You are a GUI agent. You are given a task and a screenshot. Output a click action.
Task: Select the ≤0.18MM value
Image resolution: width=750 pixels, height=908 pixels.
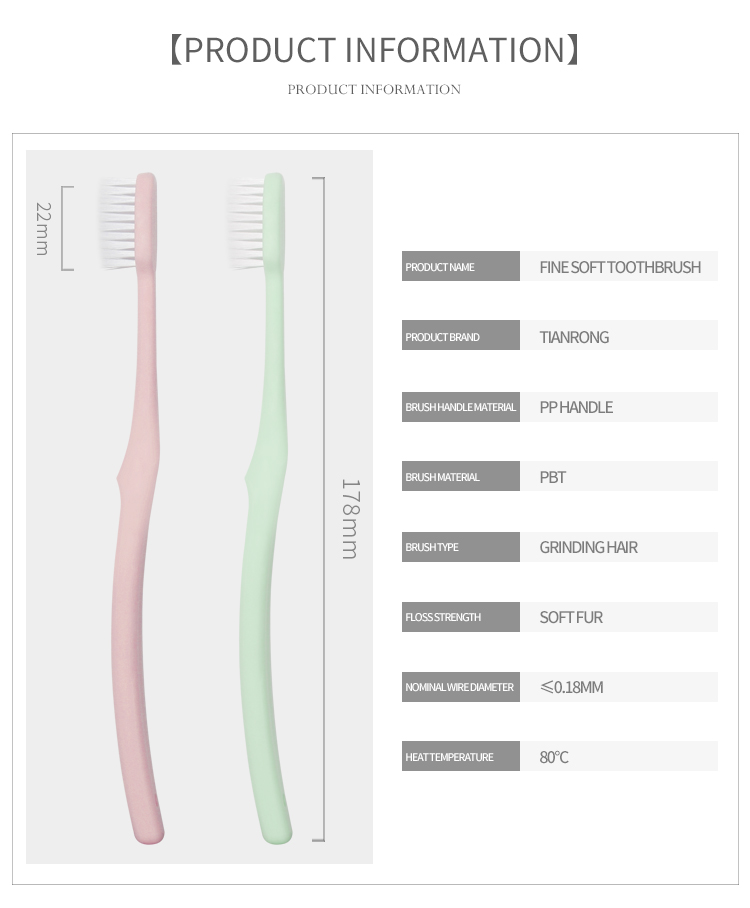pyautogui.click(x=571, y=687)
